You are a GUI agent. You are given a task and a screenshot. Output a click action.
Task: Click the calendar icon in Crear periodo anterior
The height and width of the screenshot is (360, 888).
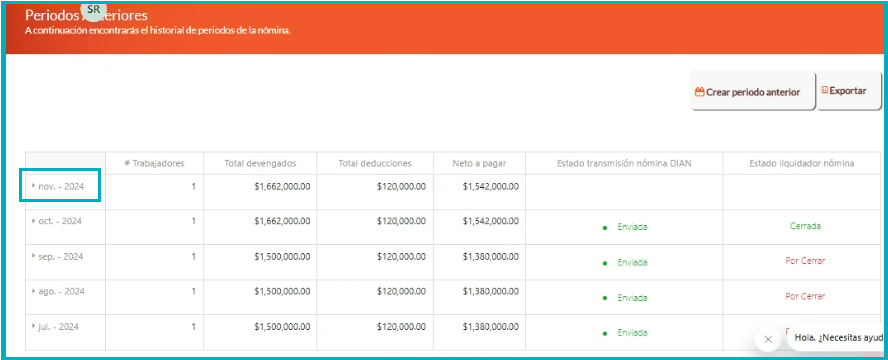(699, 92)
